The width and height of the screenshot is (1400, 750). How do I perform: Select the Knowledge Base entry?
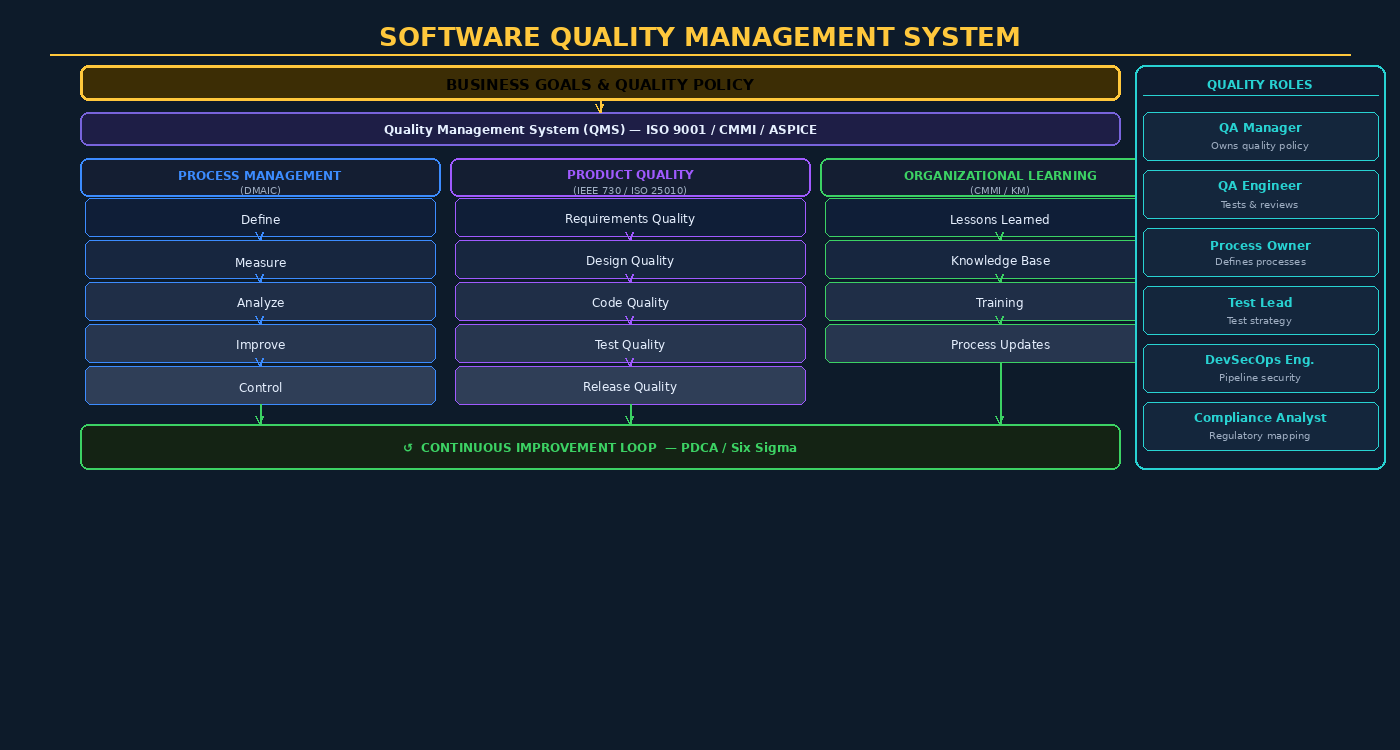pyautogui.click(x=1000, y=260)
